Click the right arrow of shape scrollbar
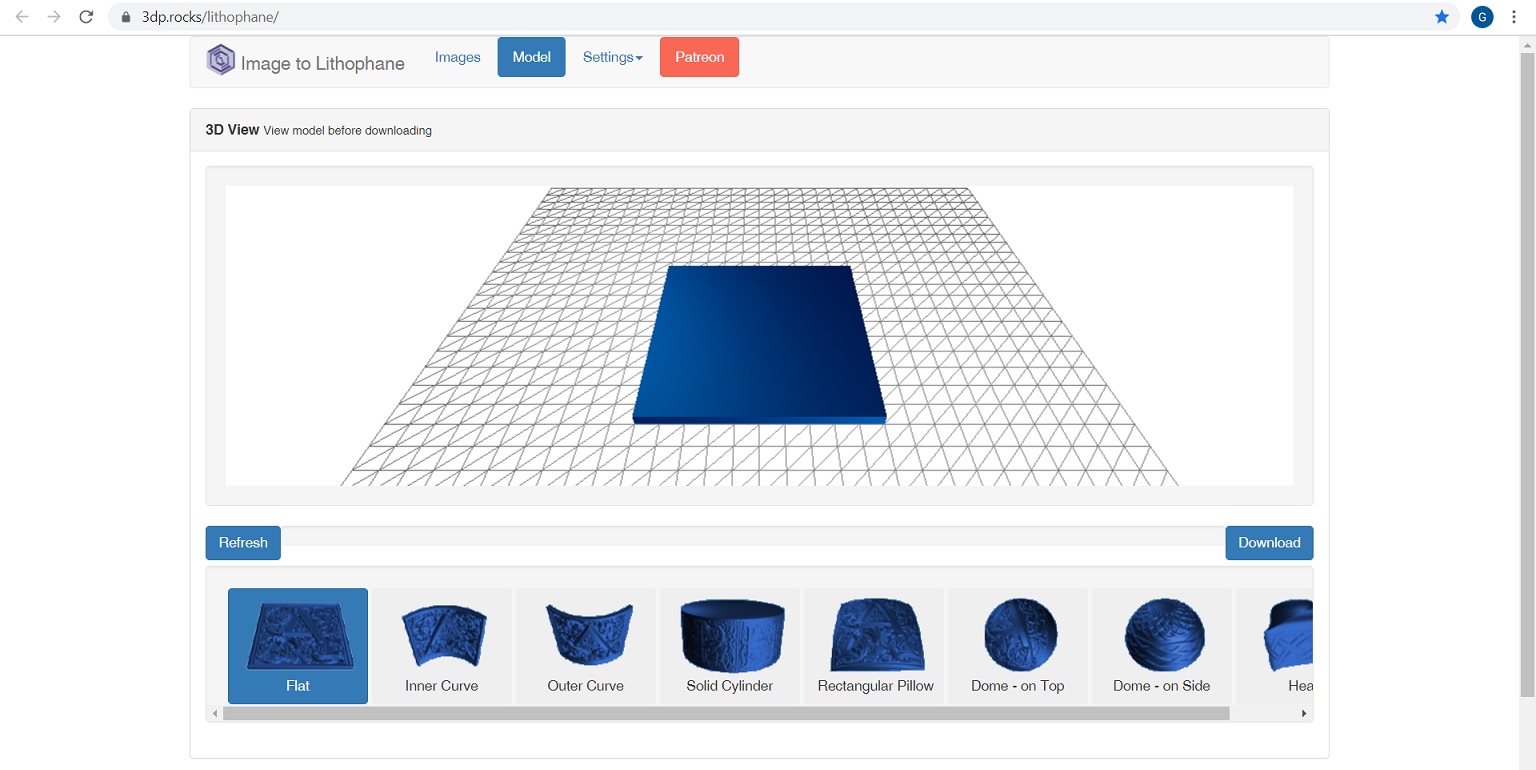Viewport: 1536px width, 770px height. click(x=1304, y=714)
